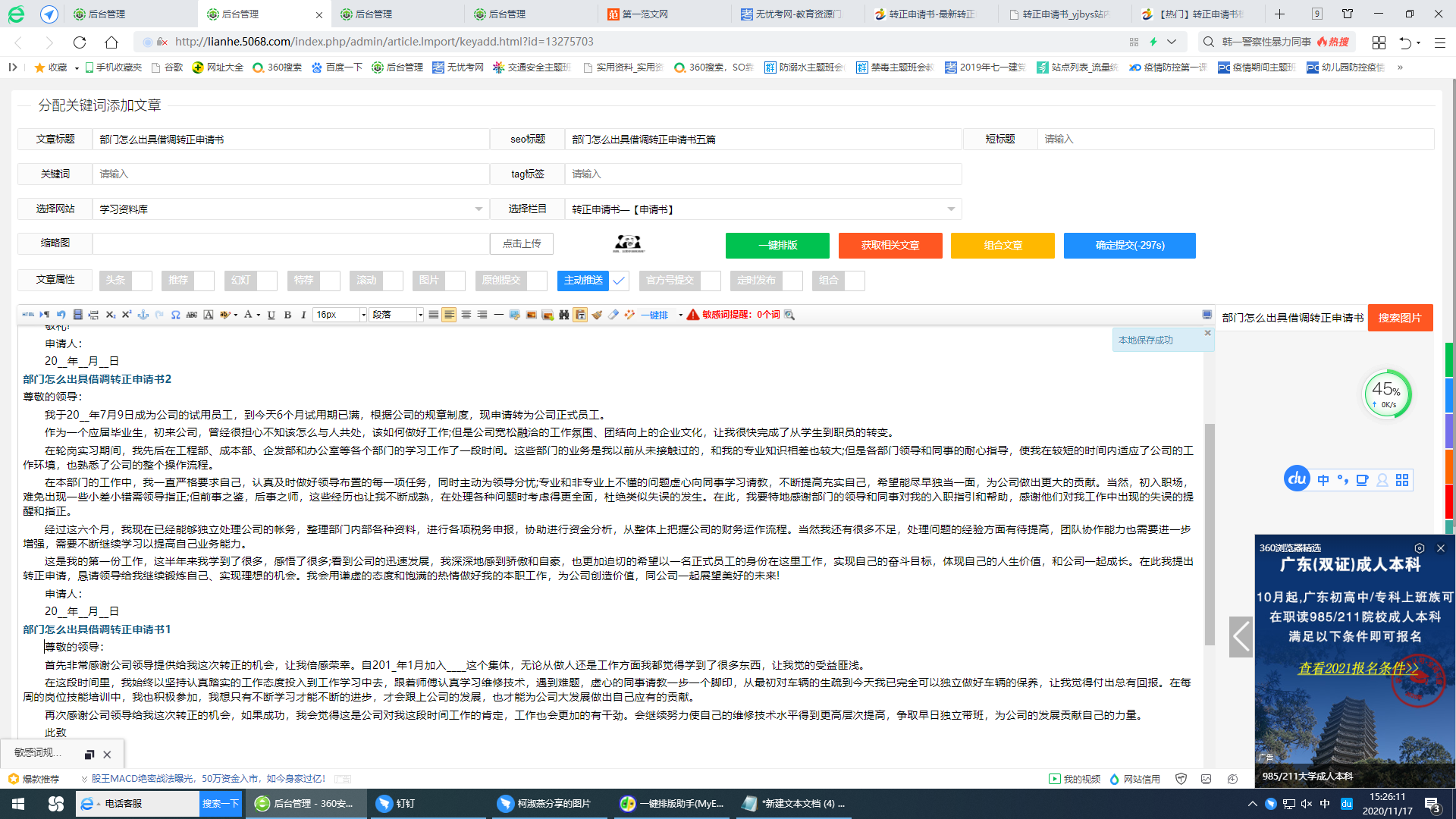1456x819 pixels.
Task: Click the anchor insertion icon
Action: coord(143,314)
